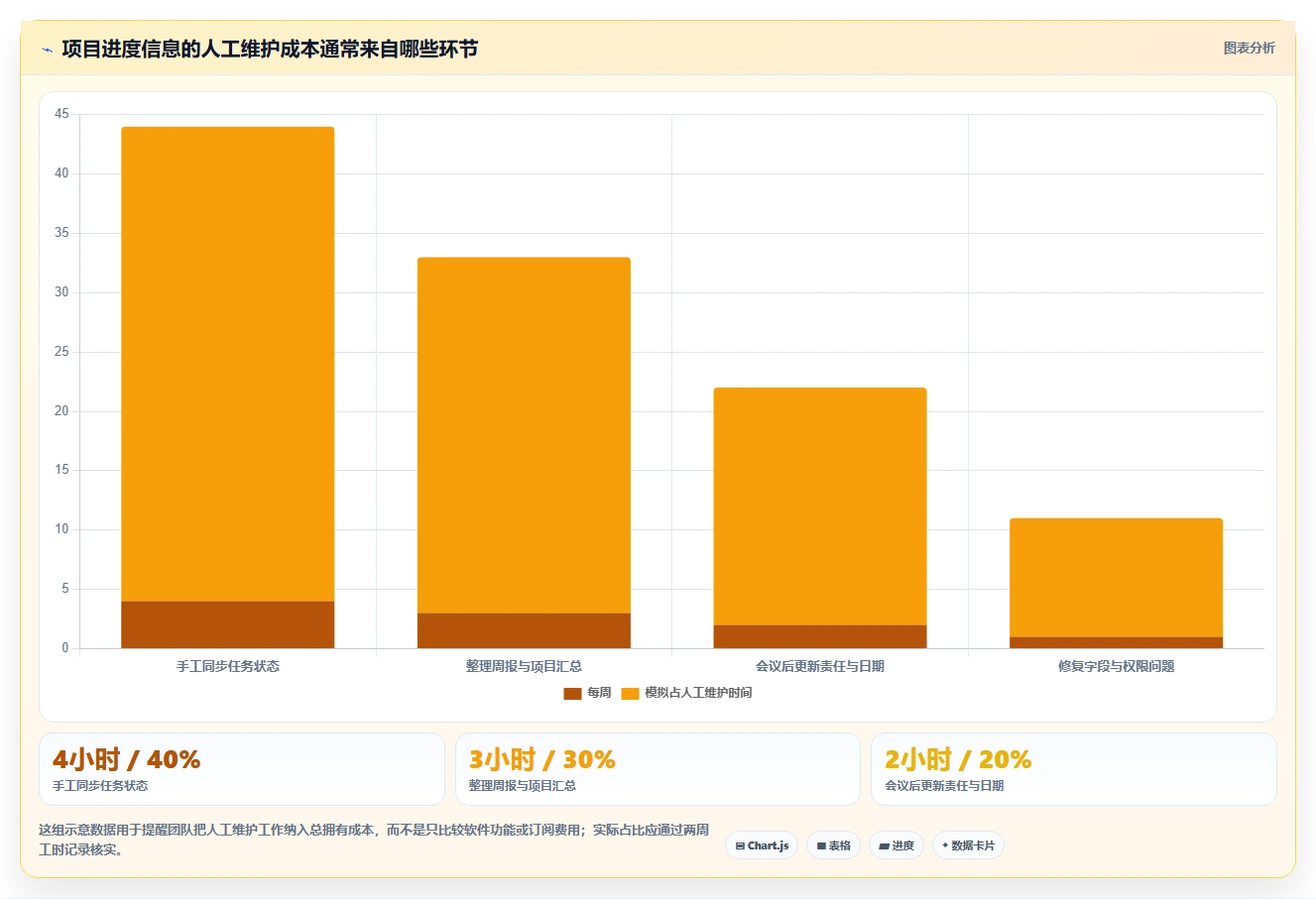This screenshot has height=899, width=1316.
Task: Select the 数据卡片 chip
Action: (x=968, y=845)
